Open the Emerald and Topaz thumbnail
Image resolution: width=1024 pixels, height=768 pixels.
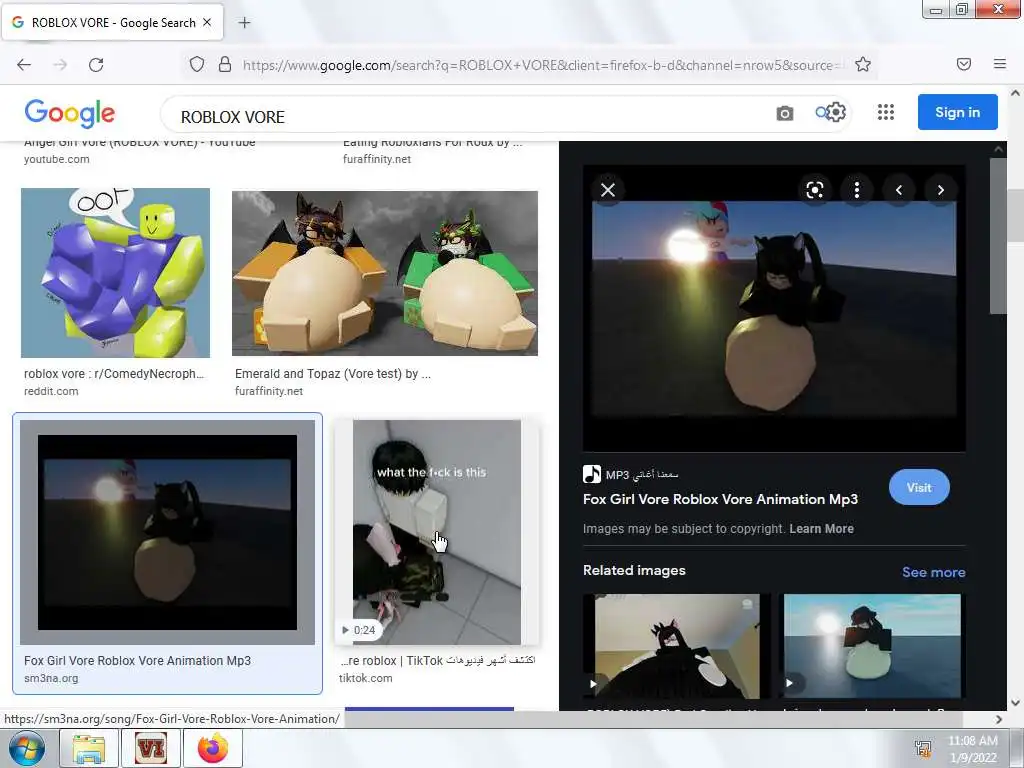385,273
